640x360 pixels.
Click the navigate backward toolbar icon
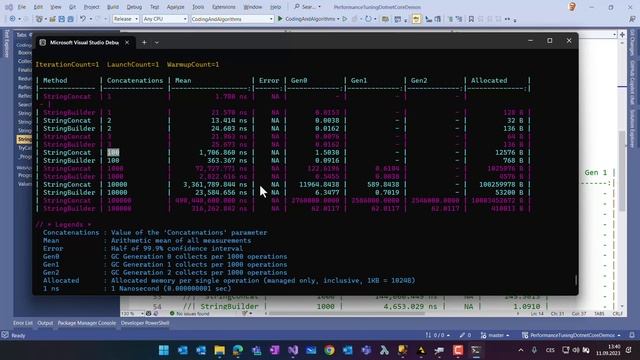tap(12, 19)
